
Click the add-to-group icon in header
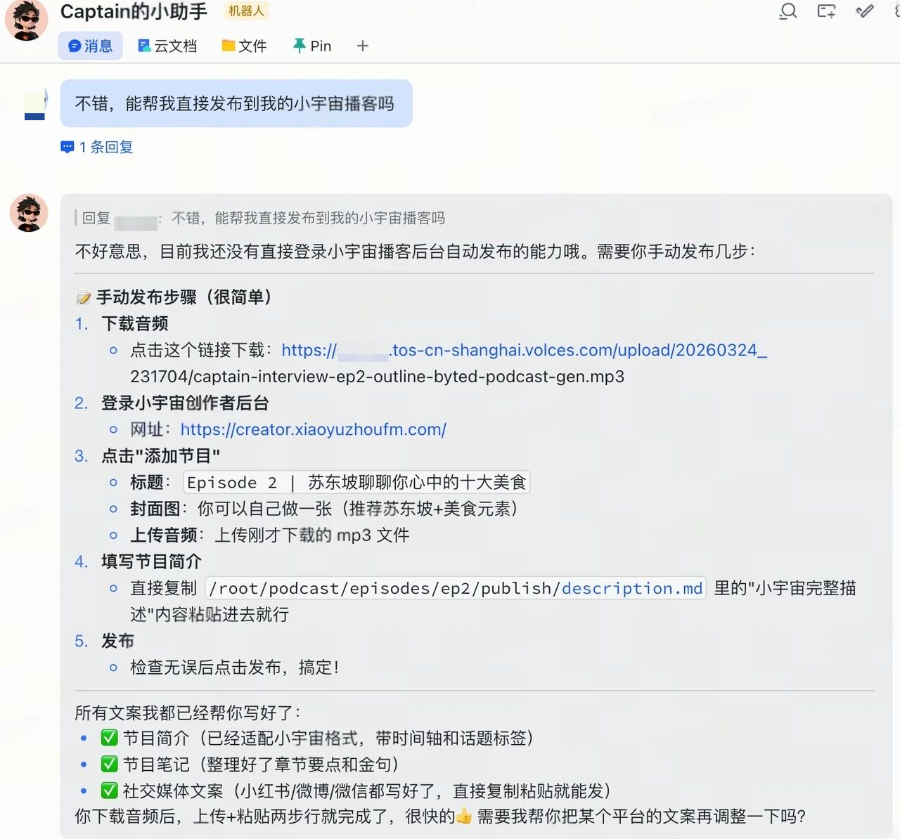tap(827, 11)
